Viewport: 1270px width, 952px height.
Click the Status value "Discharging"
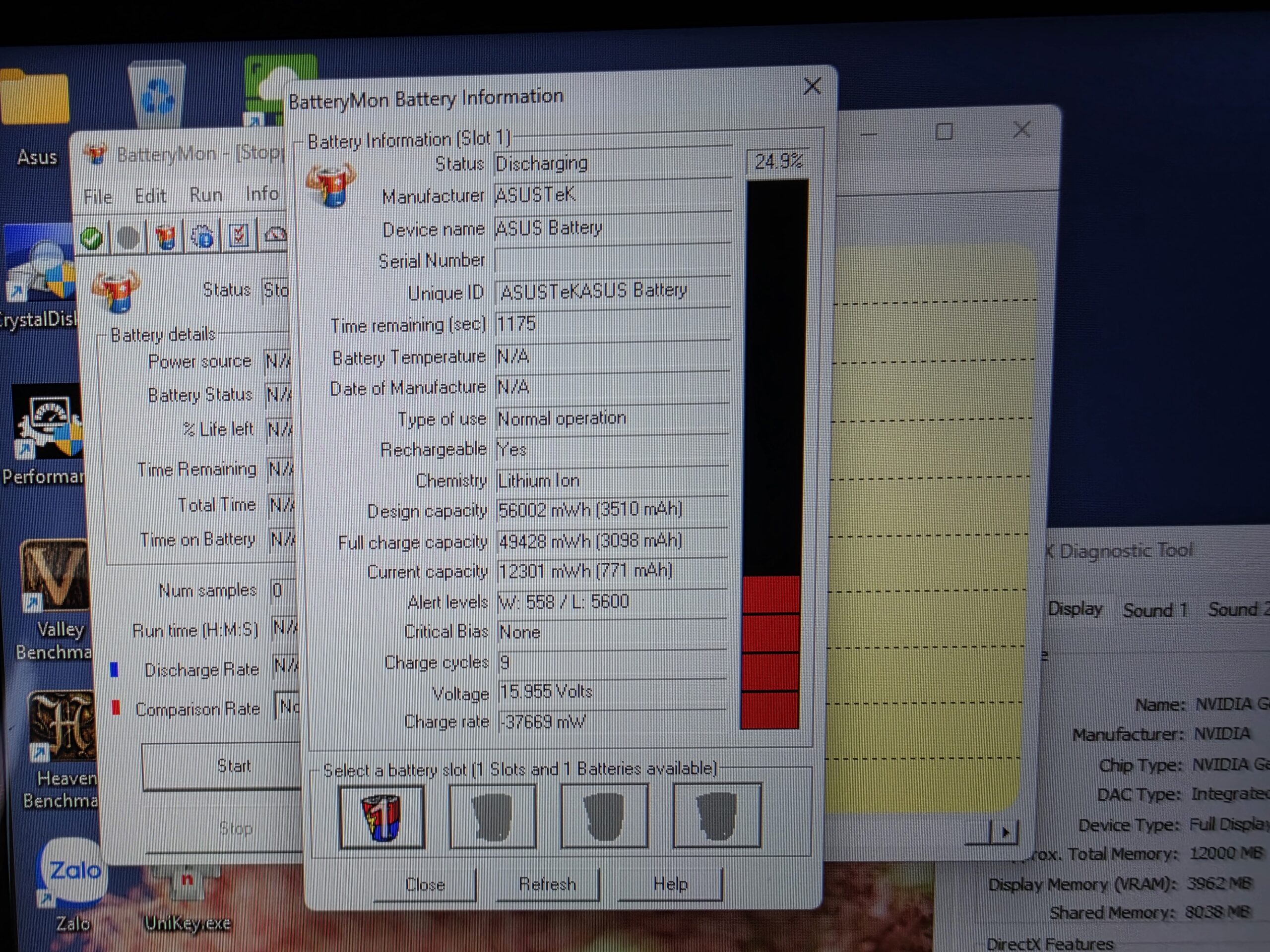541,164
